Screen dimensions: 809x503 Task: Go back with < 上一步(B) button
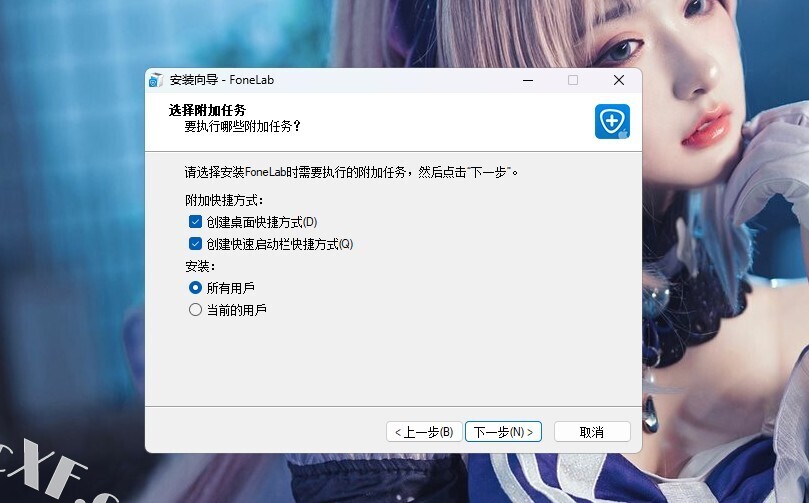423,432
